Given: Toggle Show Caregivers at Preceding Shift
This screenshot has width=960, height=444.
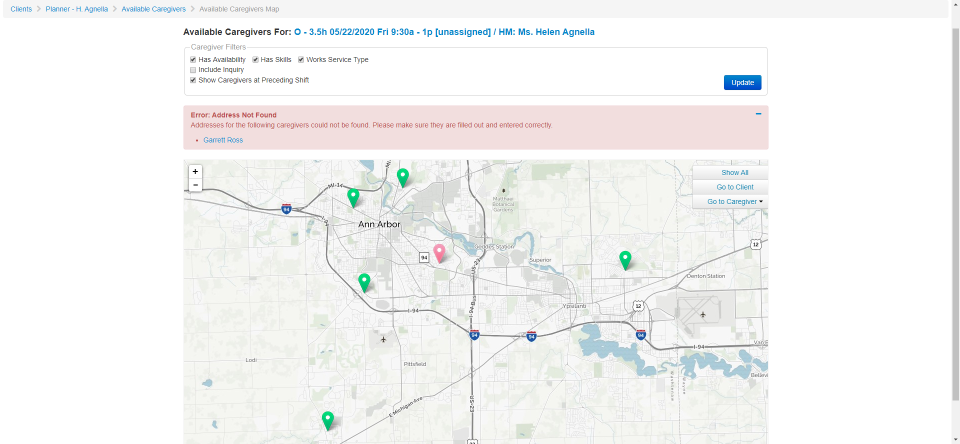Looking at the screenshot, I should point(193,80).
